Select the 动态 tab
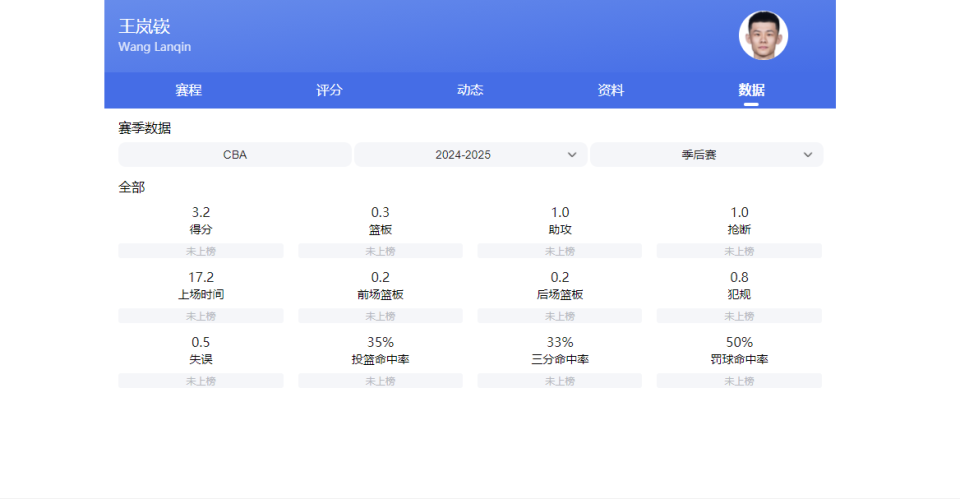The width and height of the screenshot is (960, 499). click(470, 90)
